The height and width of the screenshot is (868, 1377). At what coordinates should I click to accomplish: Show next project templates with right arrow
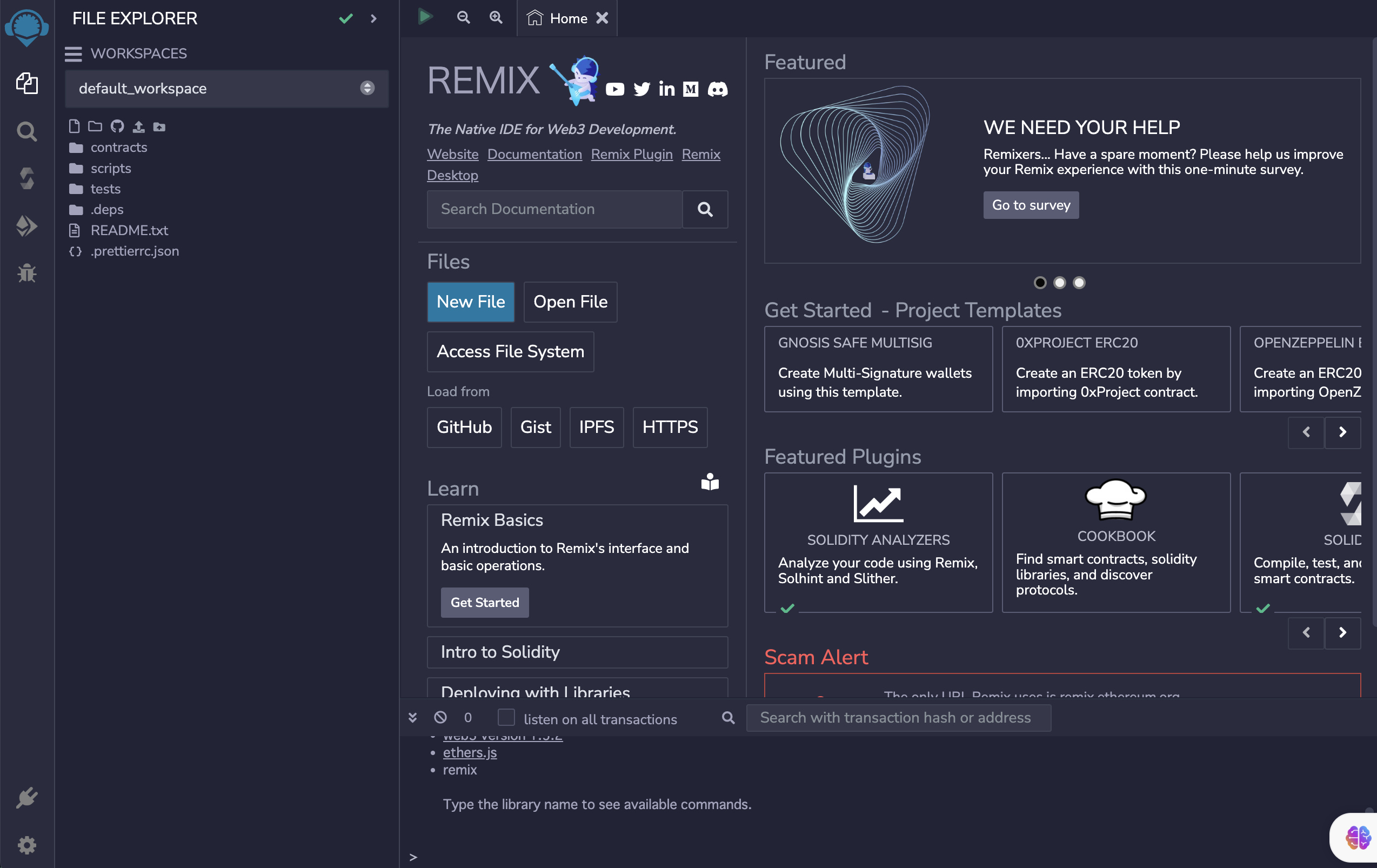pyautogui.click(x=1343, y=433)
